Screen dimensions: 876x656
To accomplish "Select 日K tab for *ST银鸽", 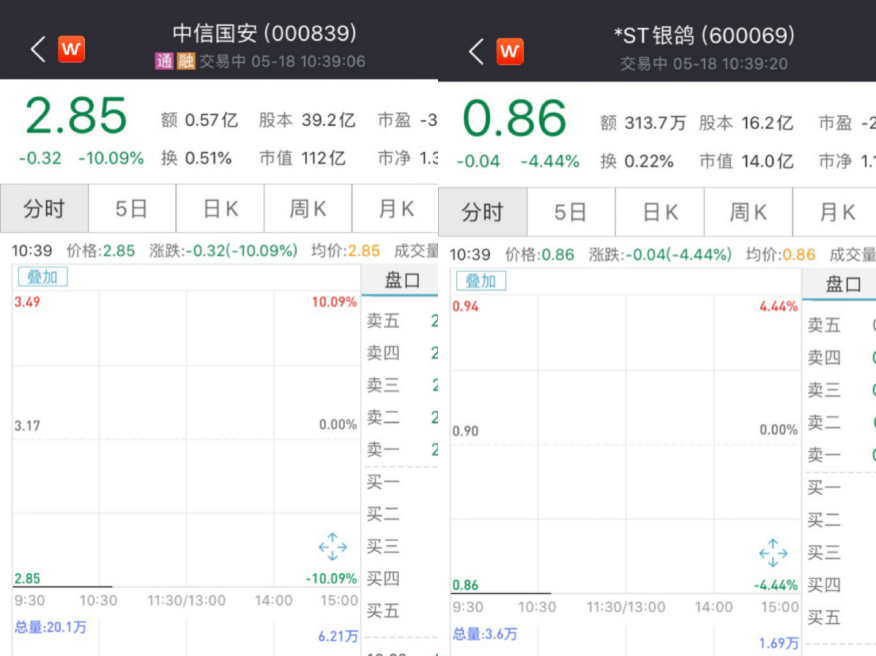I will (660, 212).
